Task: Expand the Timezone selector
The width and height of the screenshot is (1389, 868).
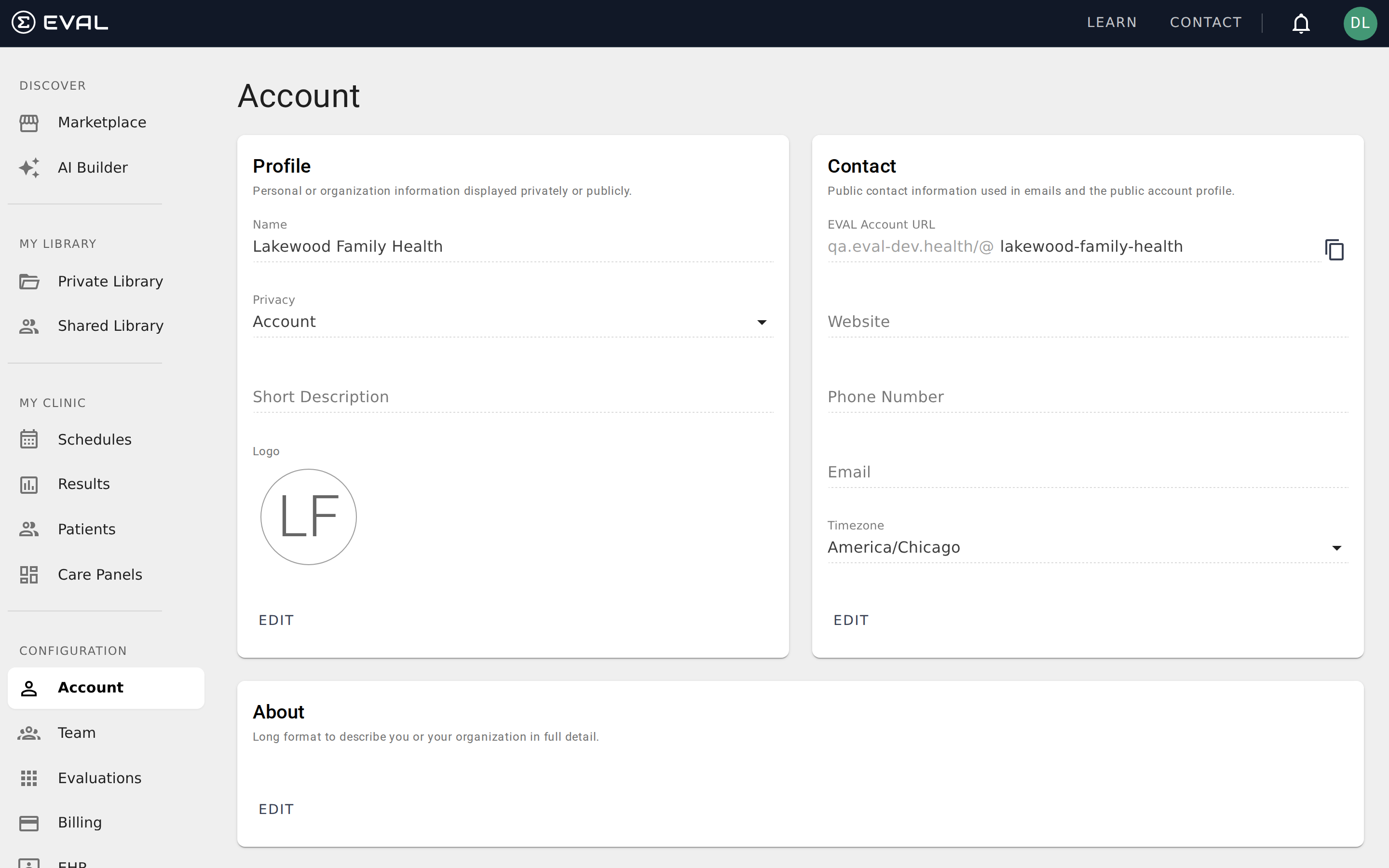Action: pos(1337,547)
